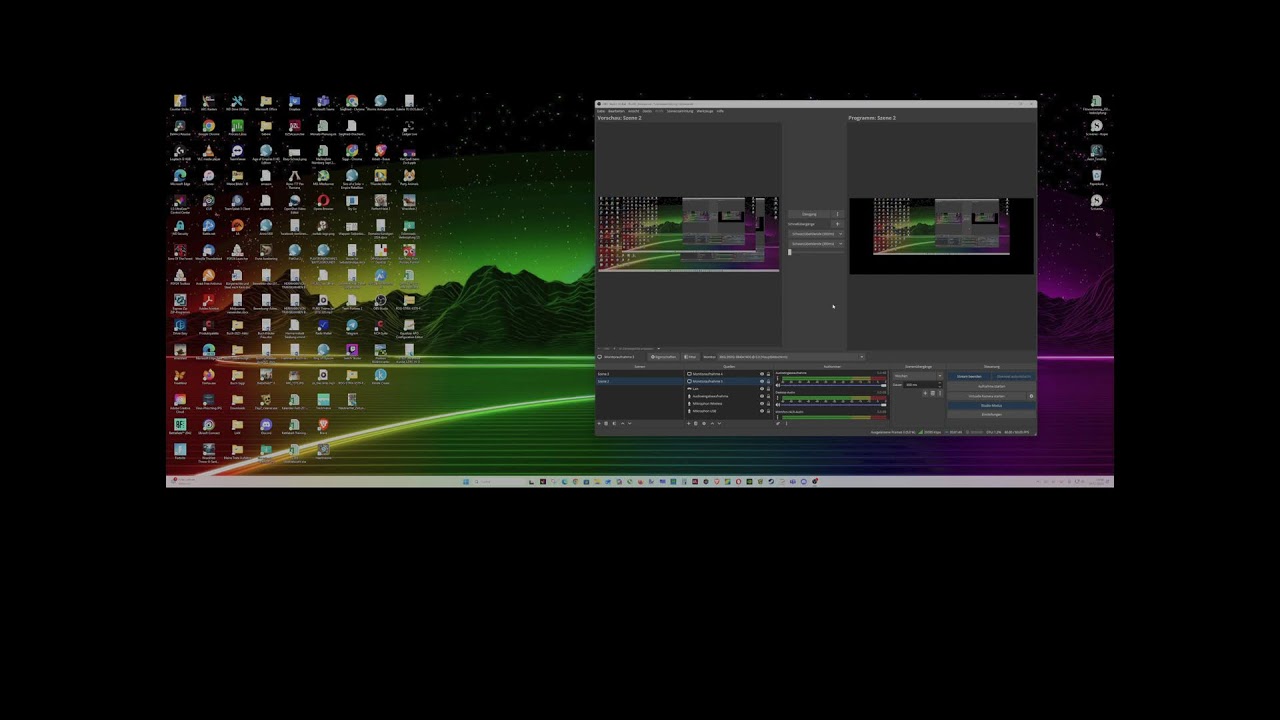Select TeamViewer desktop icon
The image size is (1280, 720).
click(x=237, y=153)
